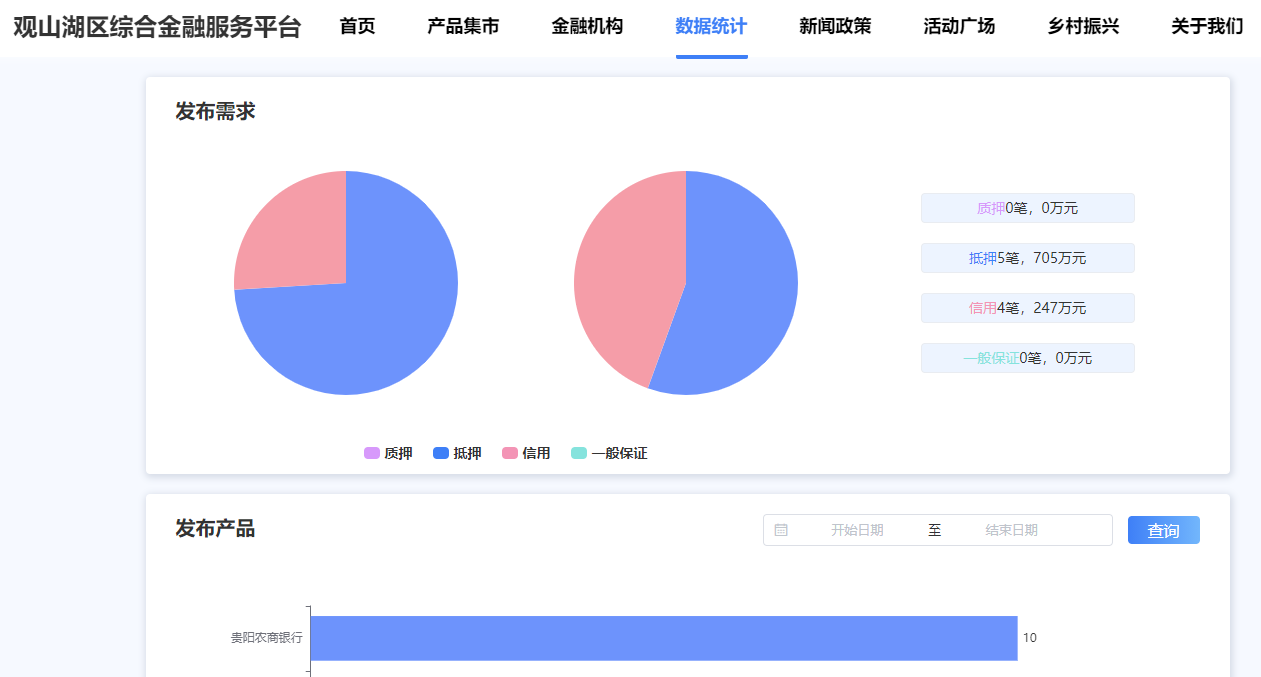Navigate to 新闻政策
The width and height of the screenshot is (1261, 677).
[x=835, y=27]
